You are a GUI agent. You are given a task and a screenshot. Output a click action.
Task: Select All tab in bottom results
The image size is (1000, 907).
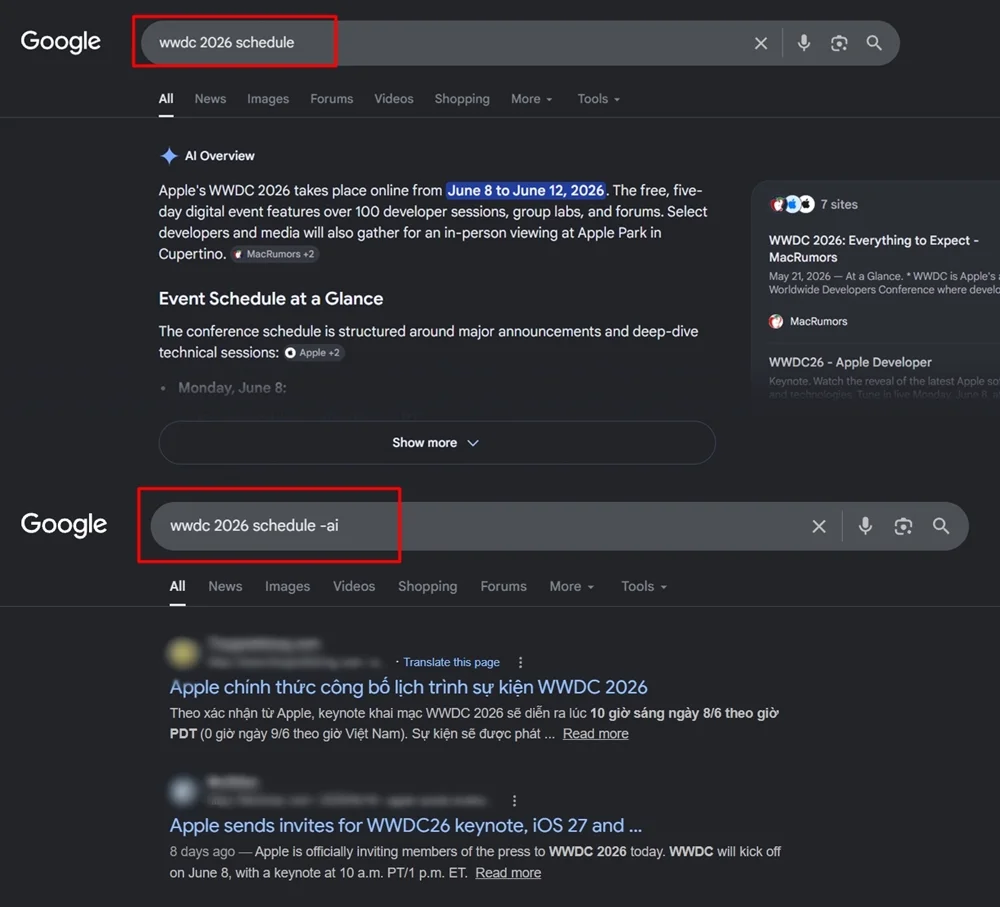[177, 586]
